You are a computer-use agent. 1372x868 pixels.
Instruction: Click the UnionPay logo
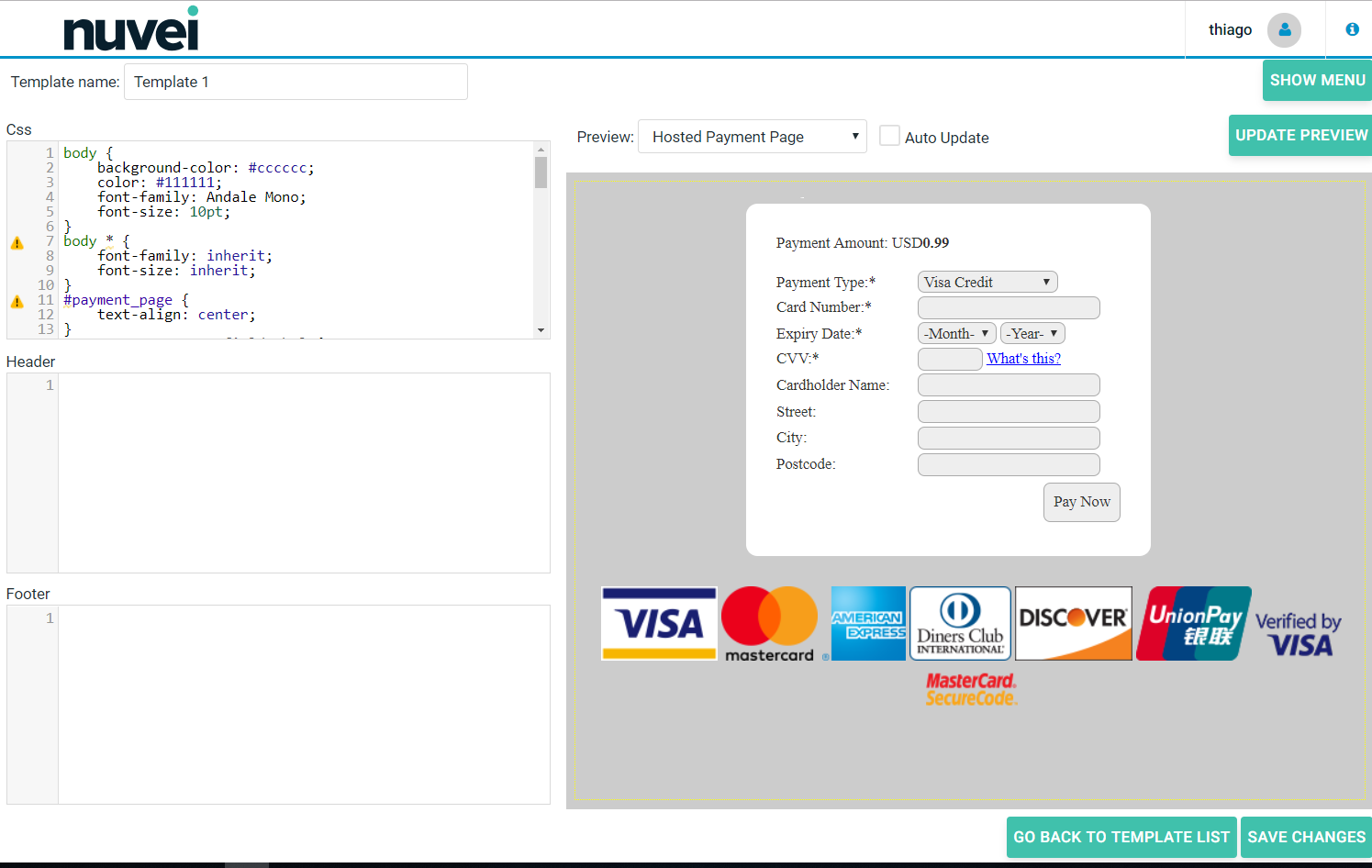coord(1194,623)
